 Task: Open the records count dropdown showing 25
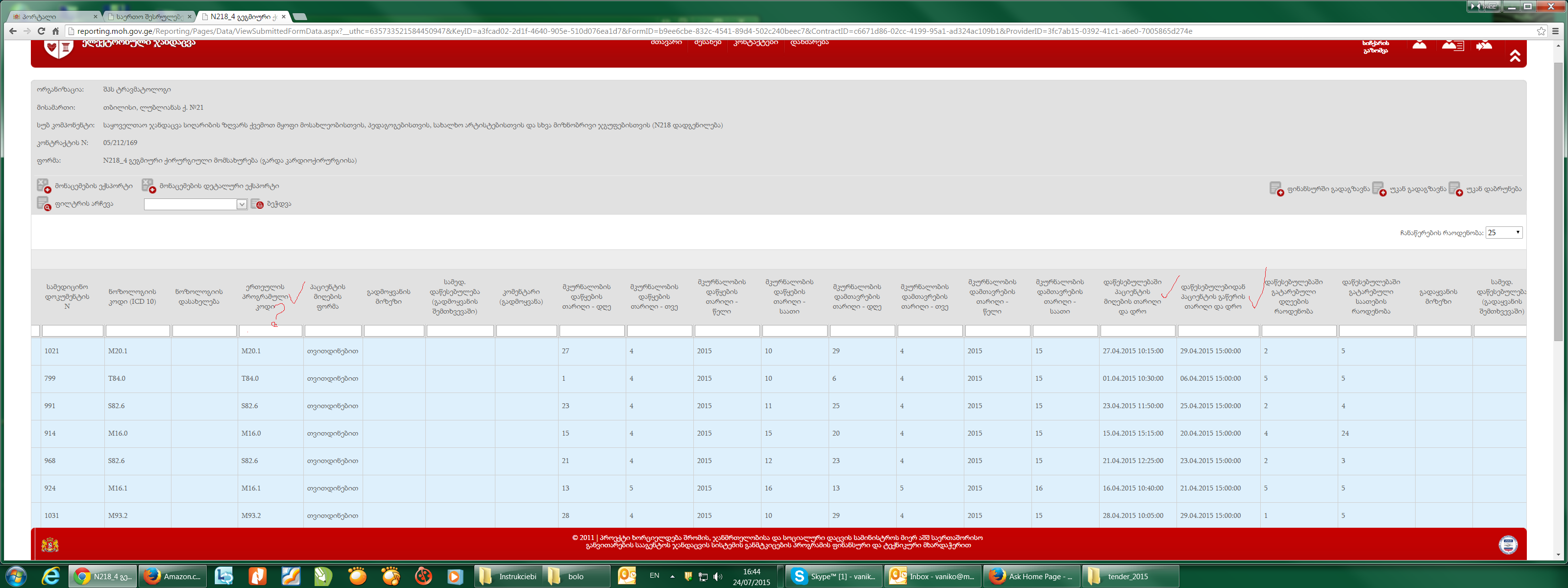[1503, 233]
